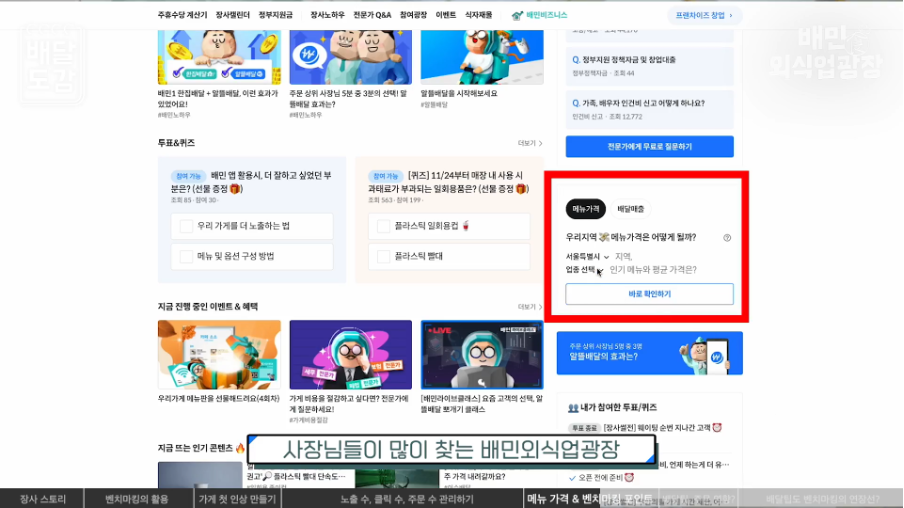Open the 배민 앱 활용시 poll title
The width and height of the screenshot is (904, 508).
click(x=251, y=182)
